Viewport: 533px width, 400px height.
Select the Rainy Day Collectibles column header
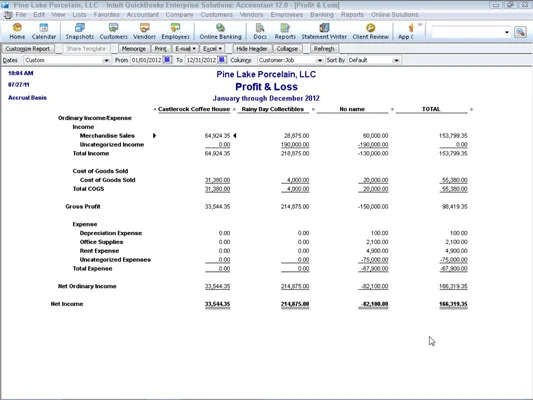273,109
